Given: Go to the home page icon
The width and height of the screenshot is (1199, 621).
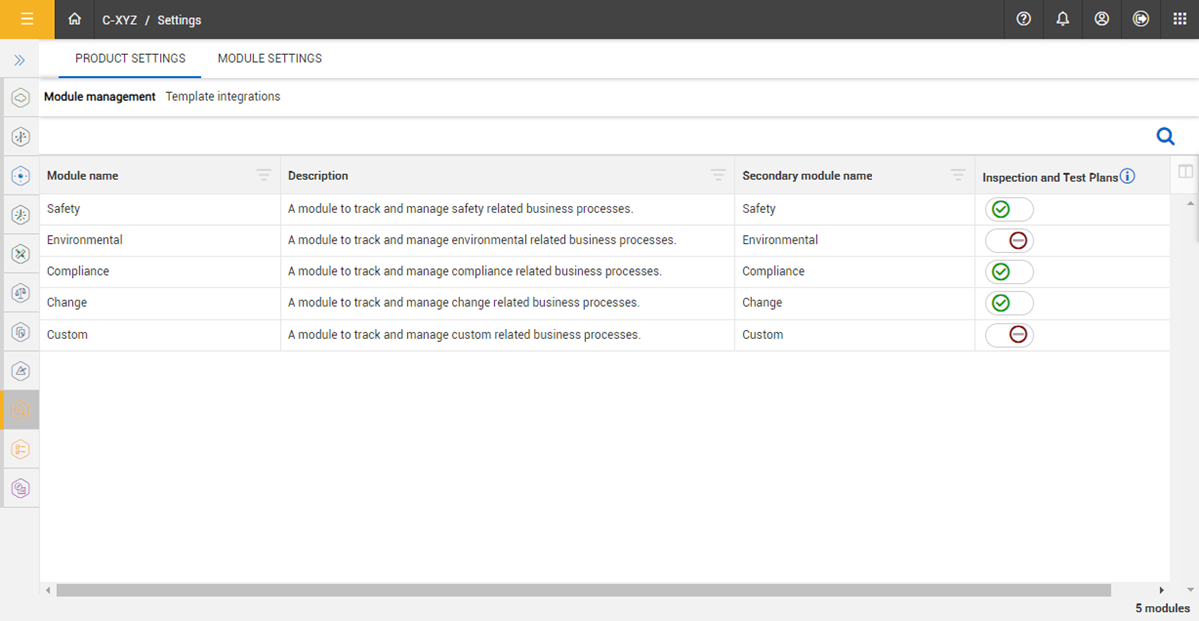Looking at the screenshot, I should (75, 19).
